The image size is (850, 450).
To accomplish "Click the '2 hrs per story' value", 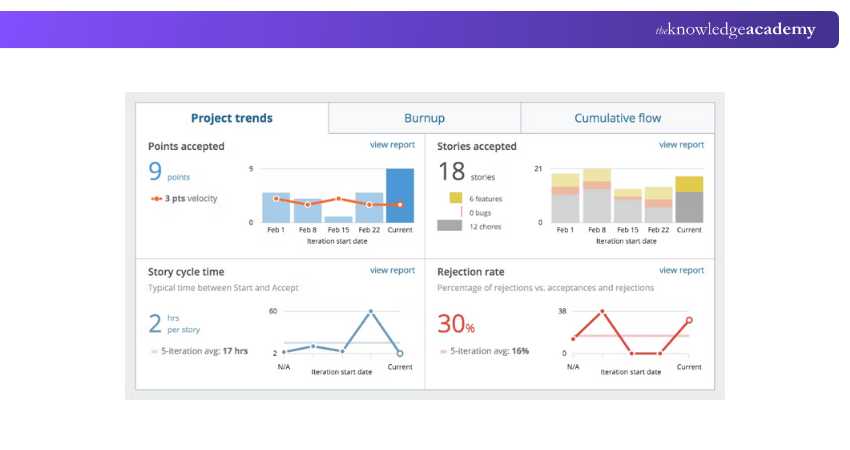I will pyautogui.click(x=174, y=324).
